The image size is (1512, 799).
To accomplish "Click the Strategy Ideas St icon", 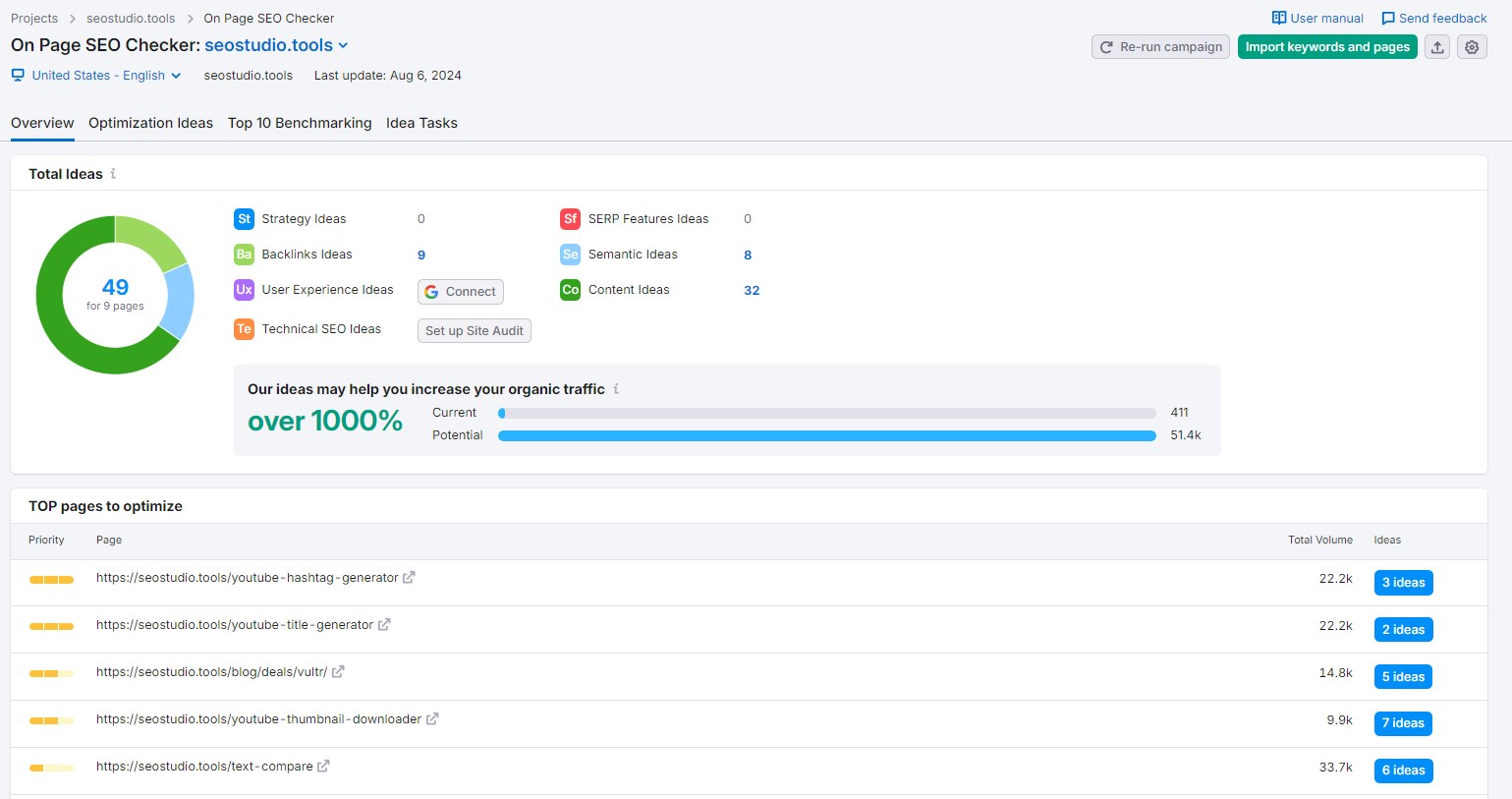I will click(244, 219).
